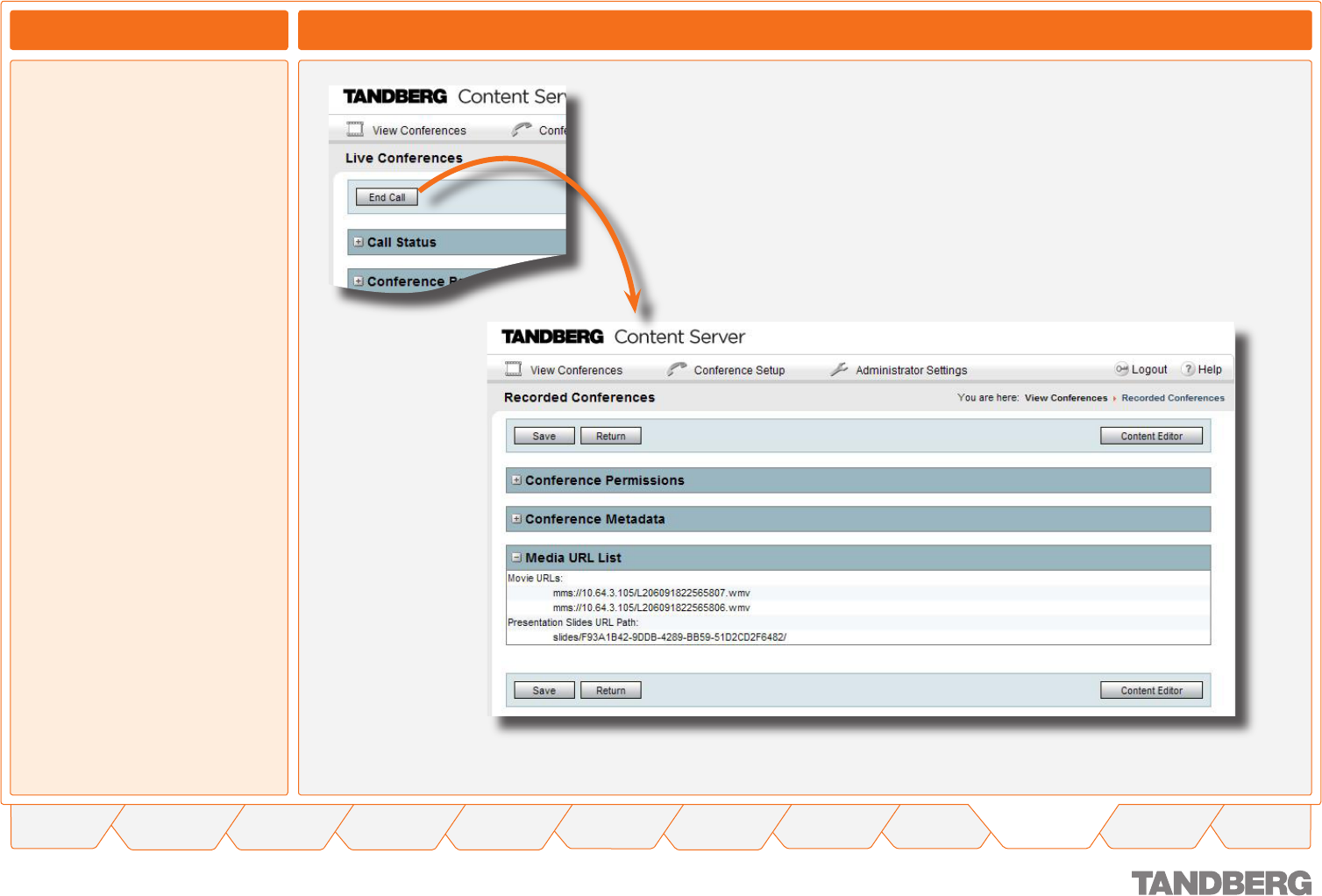Collapse the Media URL List section
This screenshot has width=1322, height=896.
click(x=516, y=558)
